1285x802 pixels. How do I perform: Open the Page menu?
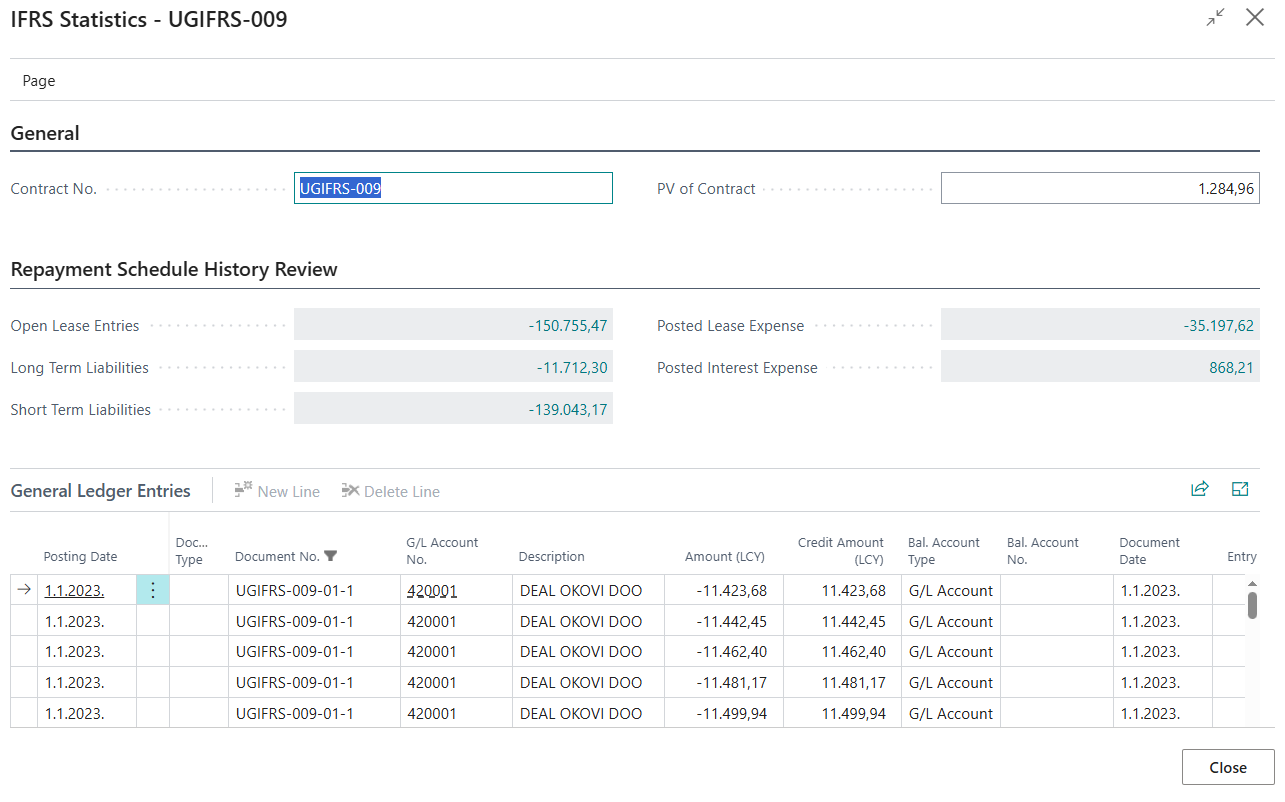(x=39, y=80)
